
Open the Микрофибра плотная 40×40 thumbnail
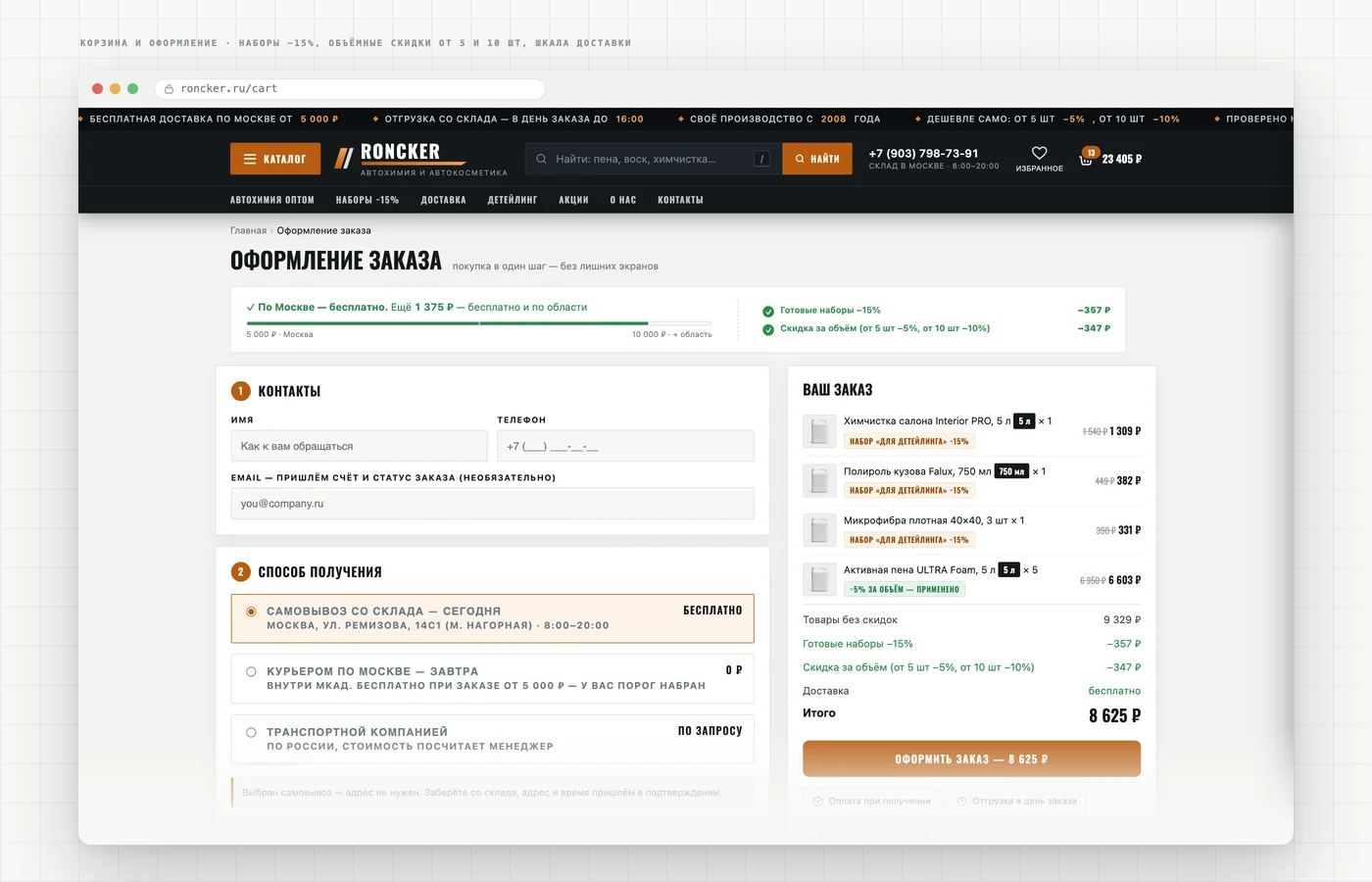point(819,530)
